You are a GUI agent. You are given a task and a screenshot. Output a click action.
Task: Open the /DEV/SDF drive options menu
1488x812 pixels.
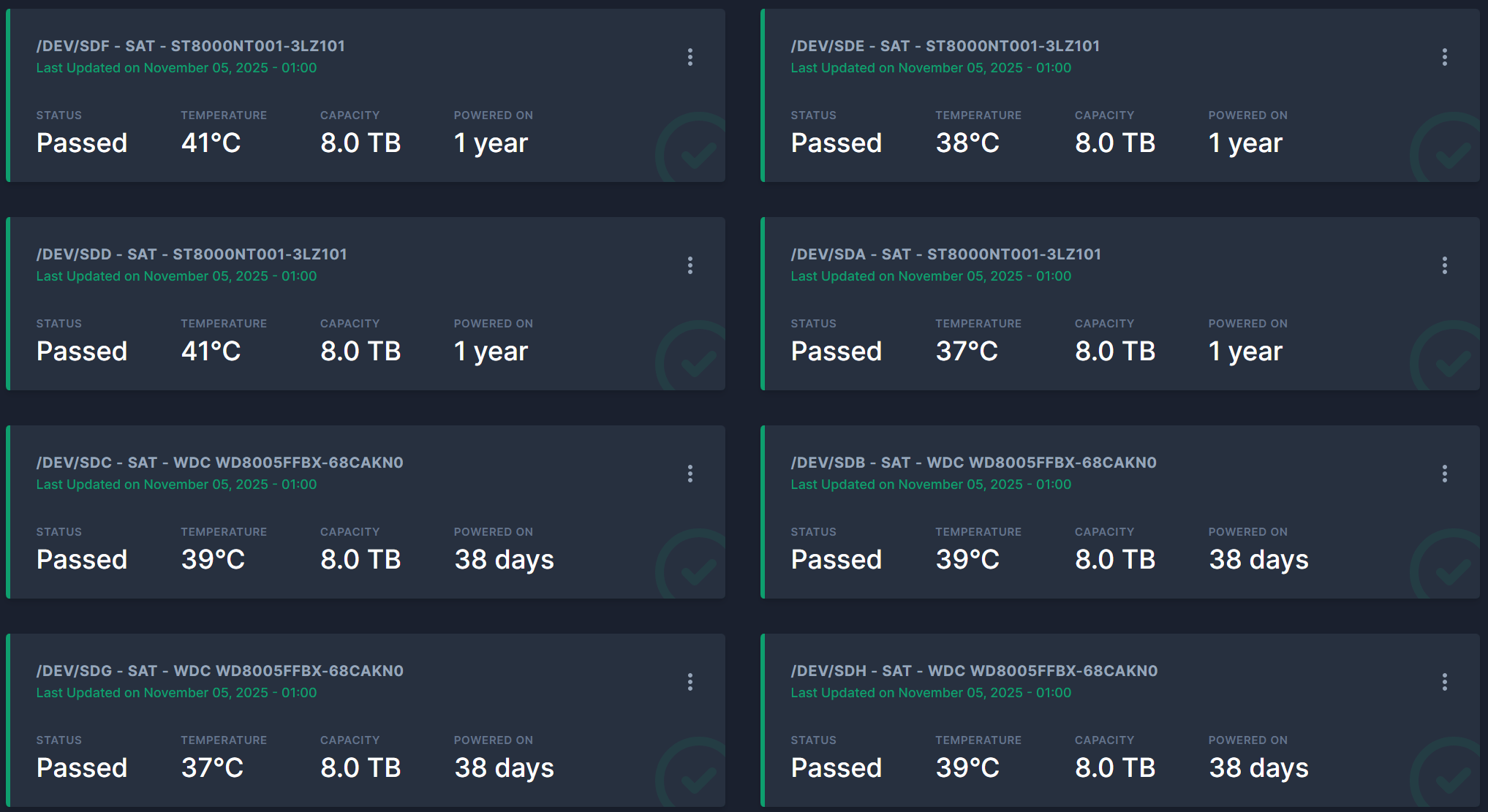[690, 57]
